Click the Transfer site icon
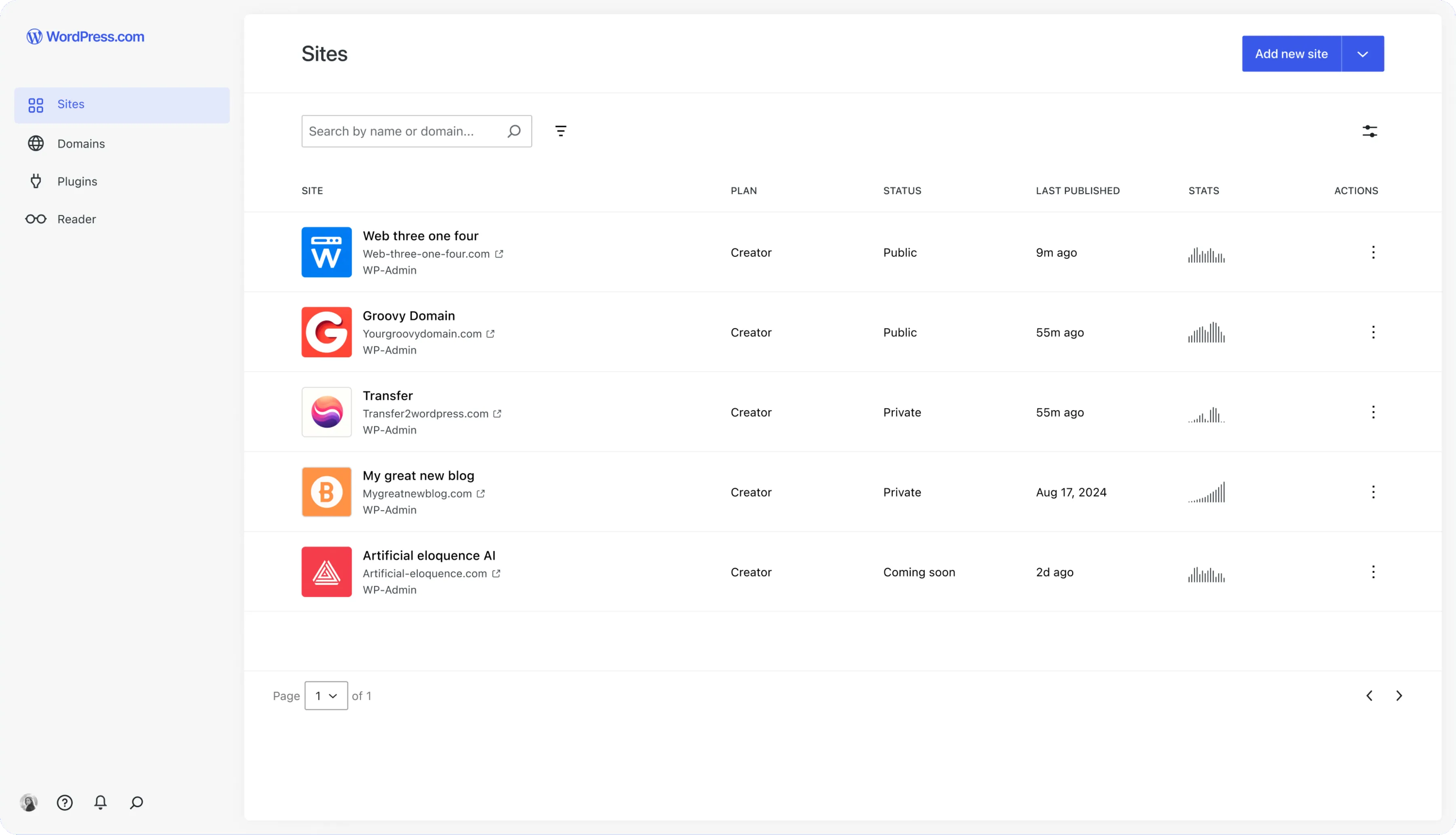1456x835 pixels. coord(327,412)
